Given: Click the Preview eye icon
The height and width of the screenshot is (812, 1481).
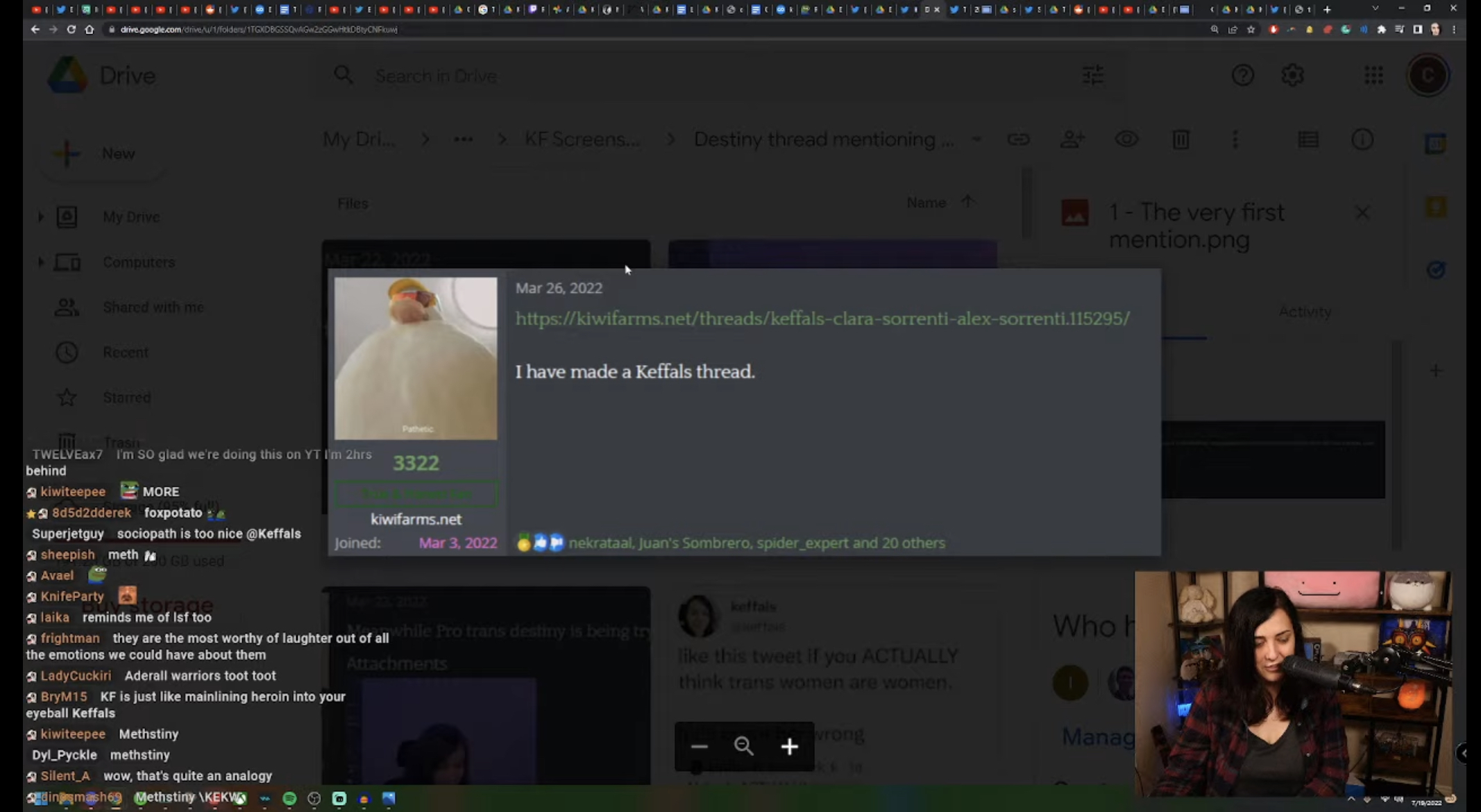Looking at the screenshot, I should coord(1126,139).
